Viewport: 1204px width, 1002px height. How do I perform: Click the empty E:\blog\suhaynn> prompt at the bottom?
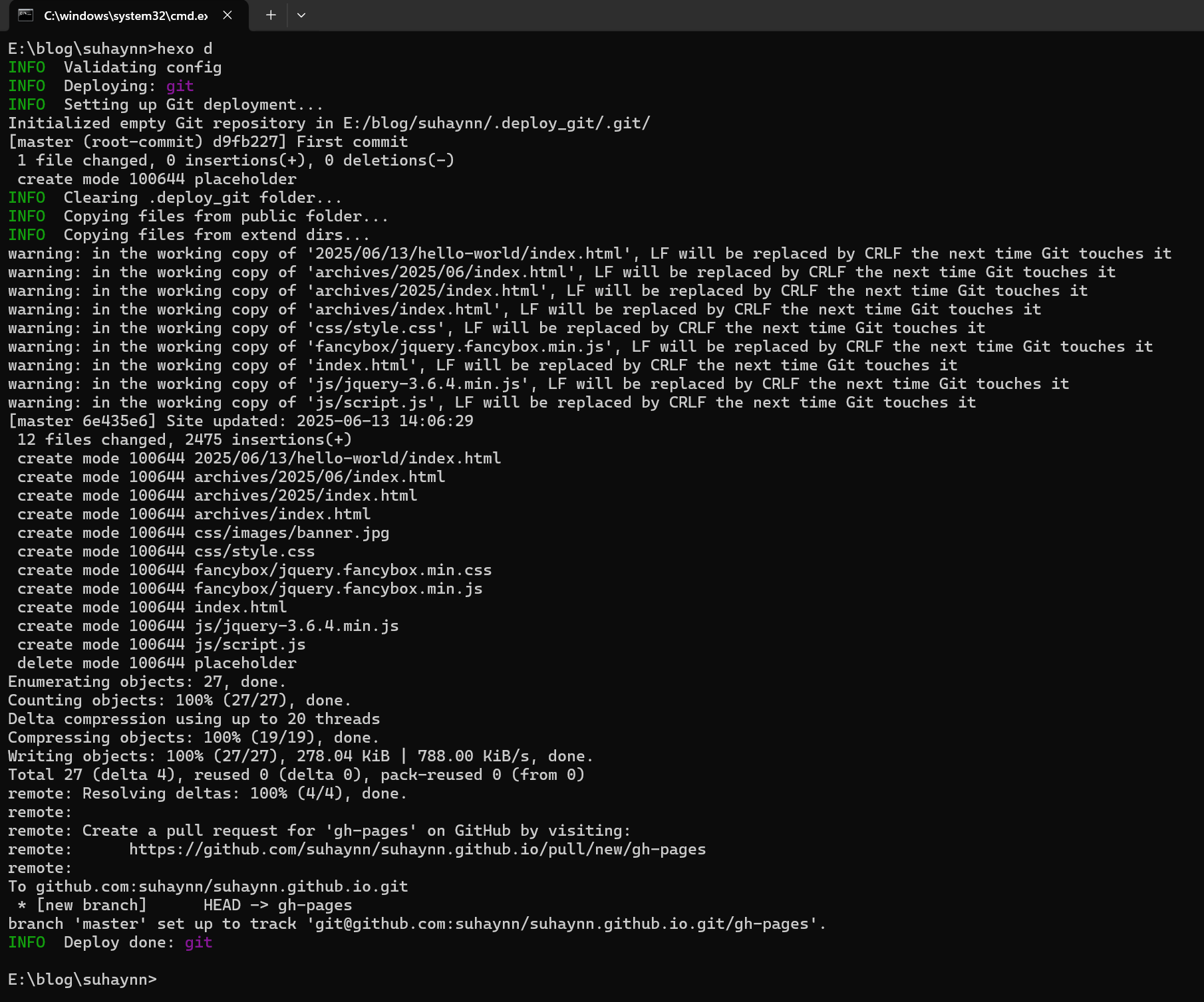[x=82, y=979]
